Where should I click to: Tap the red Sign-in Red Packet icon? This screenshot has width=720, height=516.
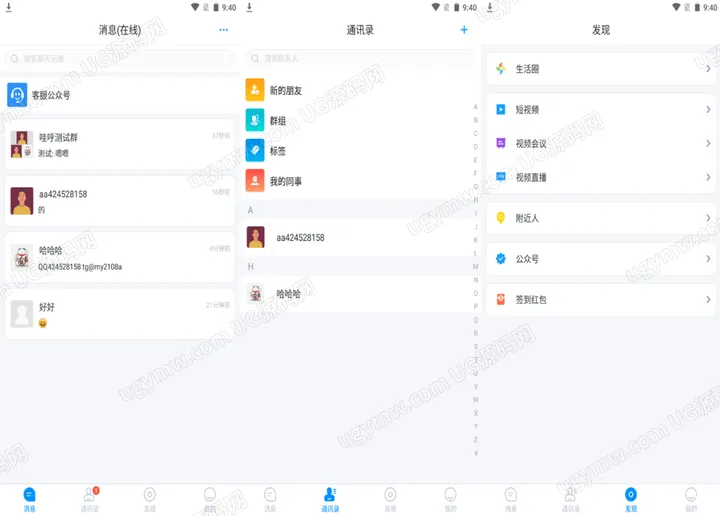tap(501, 299)
